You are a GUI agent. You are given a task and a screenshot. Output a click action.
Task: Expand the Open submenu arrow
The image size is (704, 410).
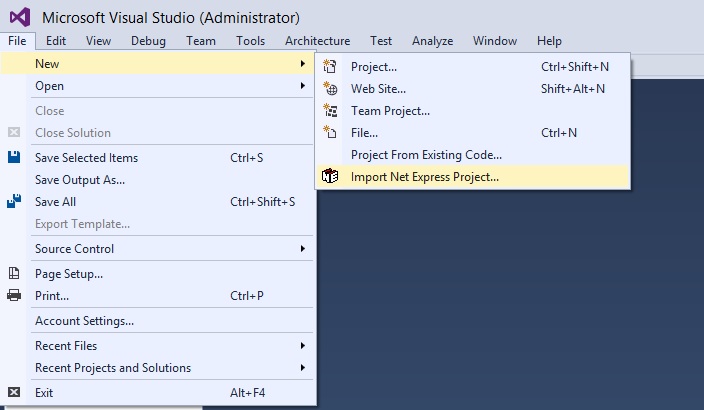coord(302,86)
